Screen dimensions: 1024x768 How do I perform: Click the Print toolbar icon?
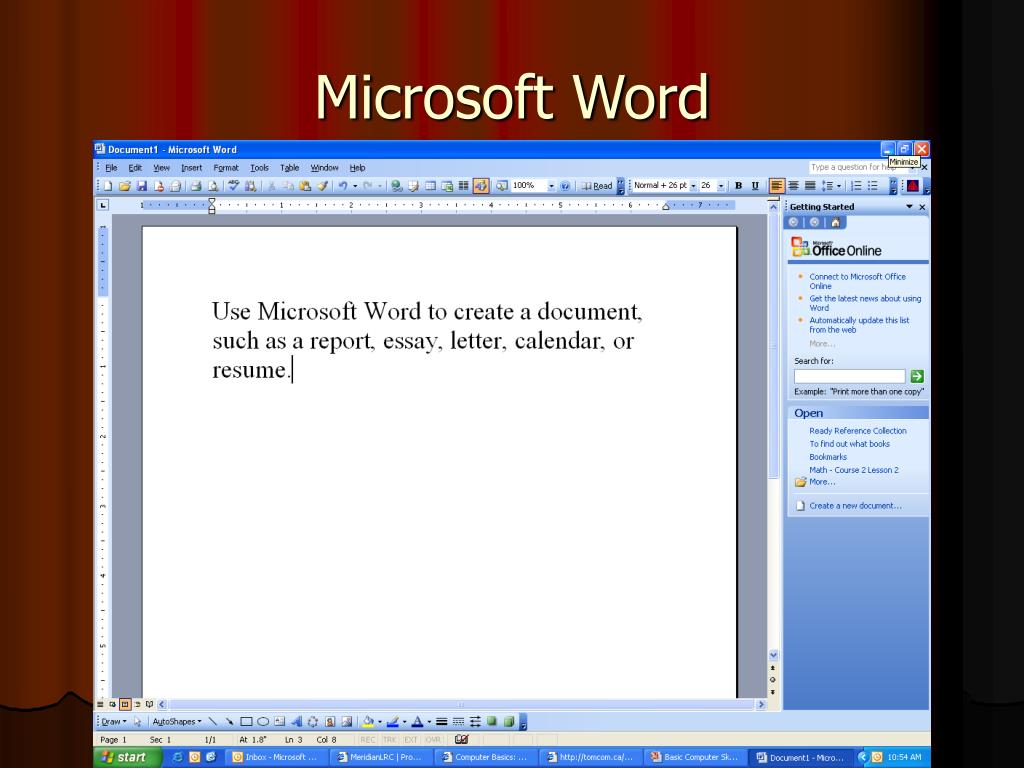(x=195, y=186)
